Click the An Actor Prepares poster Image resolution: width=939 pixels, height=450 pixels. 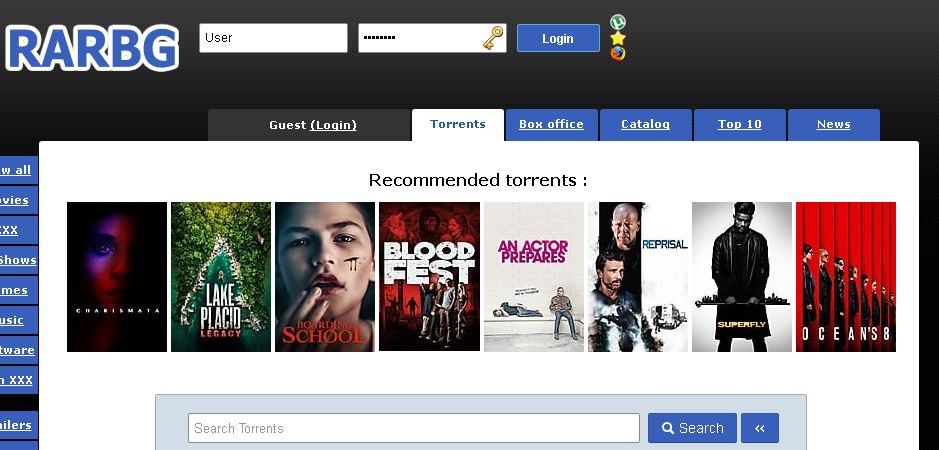tap(534, 277)
